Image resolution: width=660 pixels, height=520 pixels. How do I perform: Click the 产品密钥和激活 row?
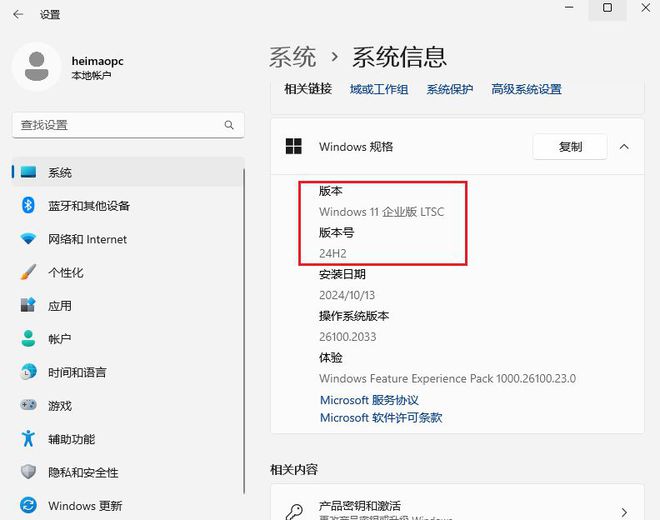coord(457,502)
